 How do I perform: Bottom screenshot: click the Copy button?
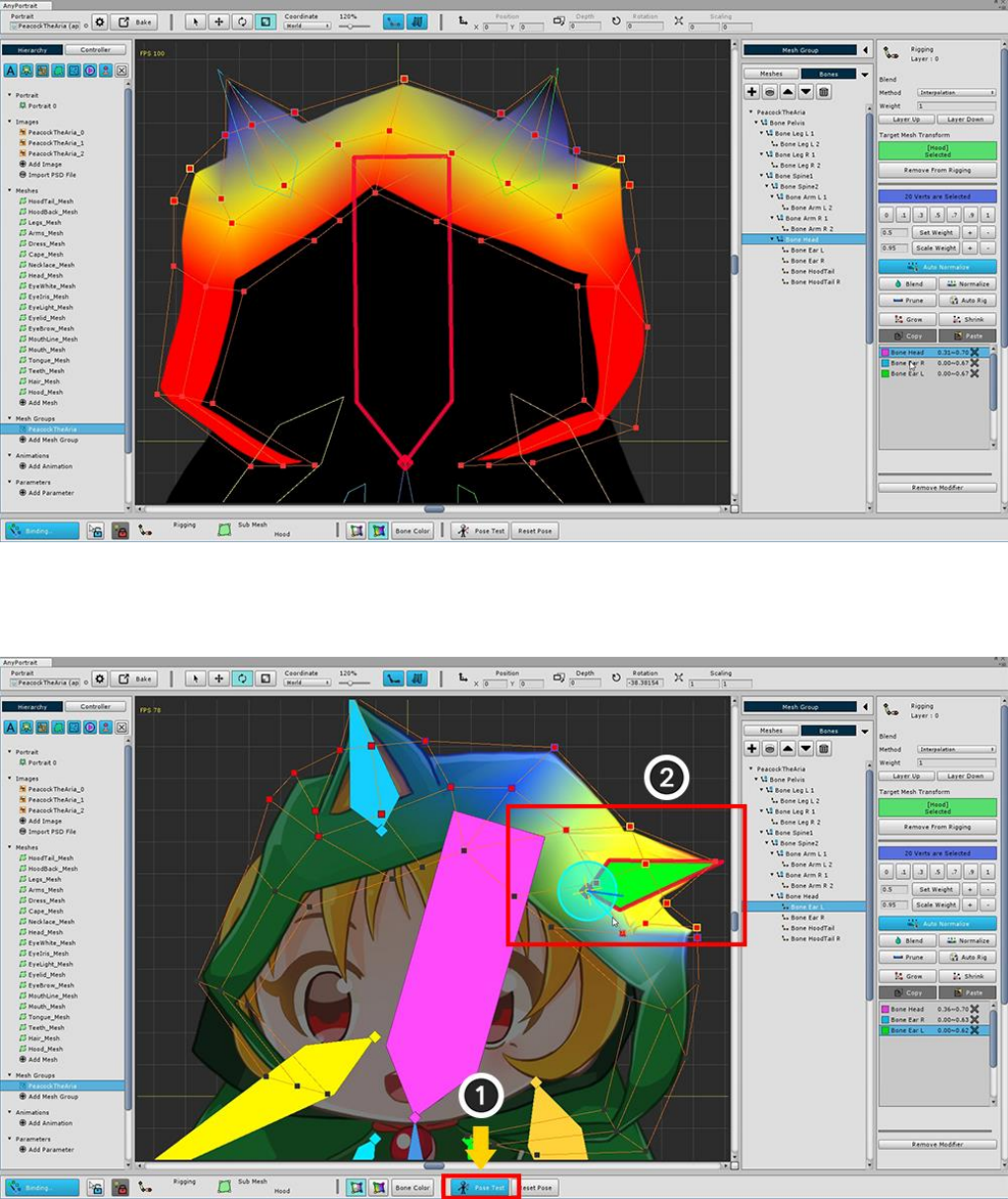907,993
